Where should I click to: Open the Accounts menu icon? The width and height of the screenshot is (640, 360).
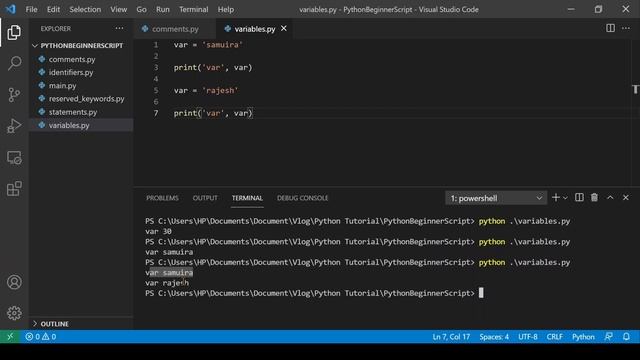[x=14, y=282]
